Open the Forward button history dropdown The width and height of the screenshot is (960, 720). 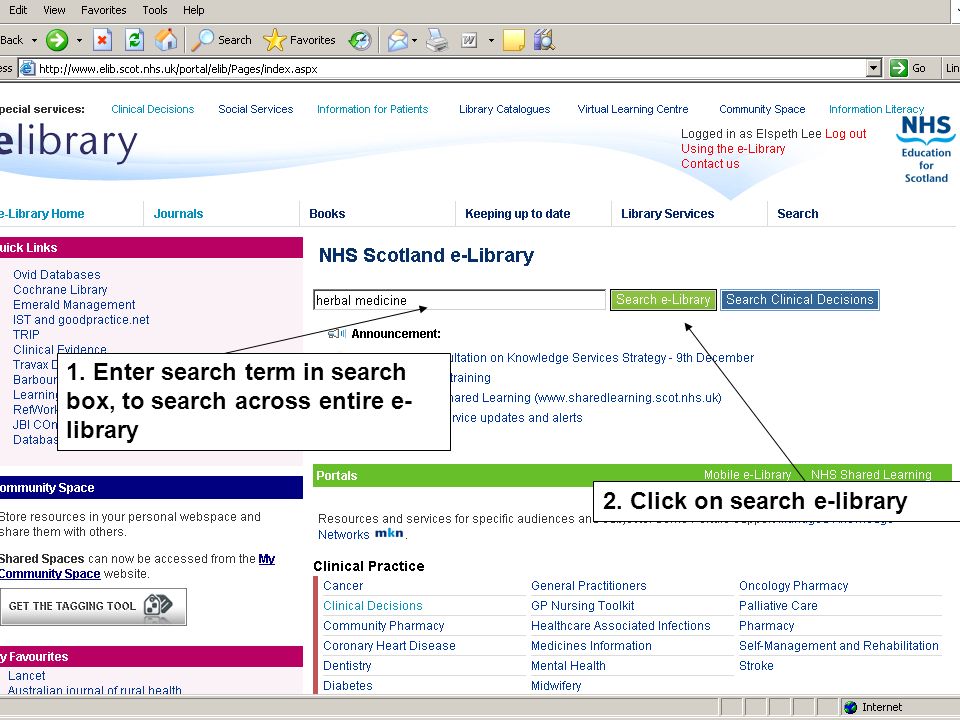pos(79,40)
